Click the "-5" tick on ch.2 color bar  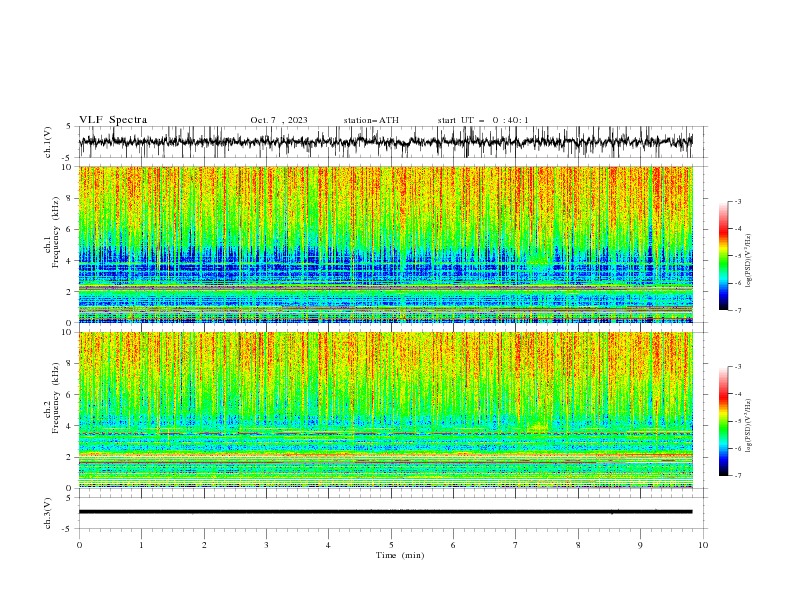point(738,421)
